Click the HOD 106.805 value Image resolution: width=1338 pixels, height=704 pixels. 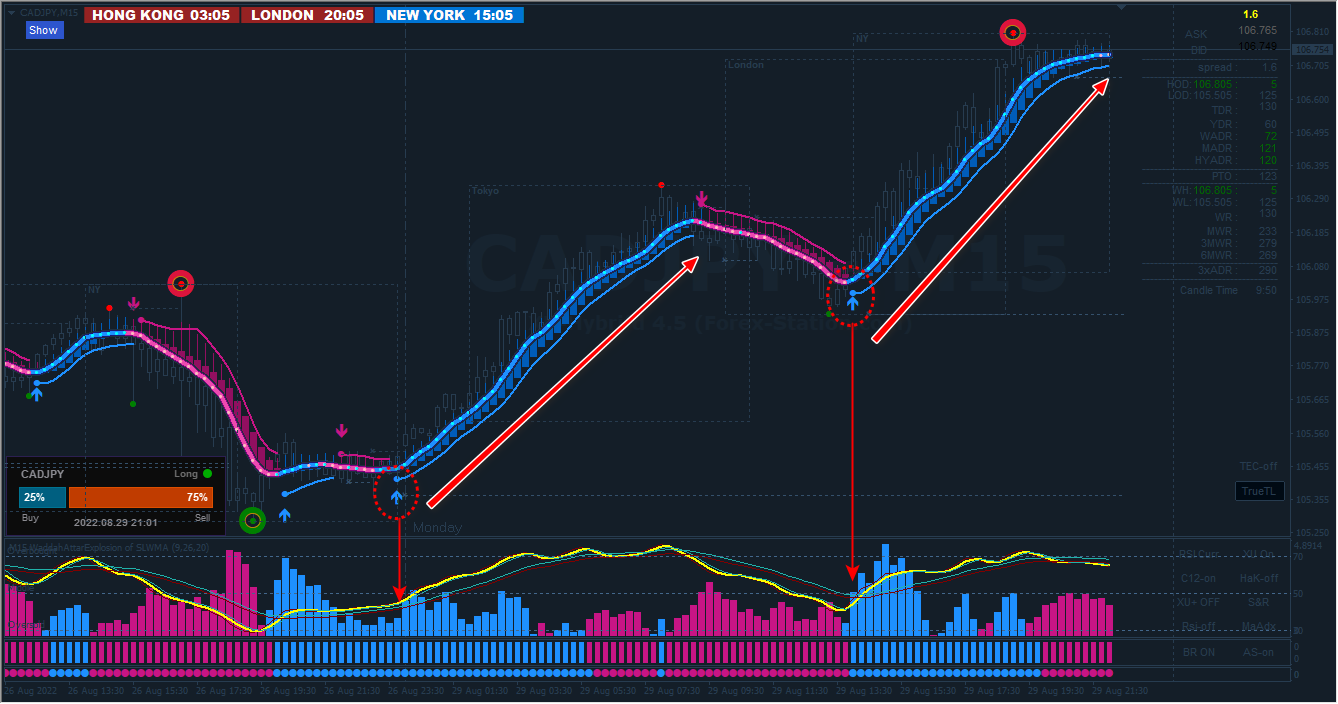click(x=1213, y=84)
